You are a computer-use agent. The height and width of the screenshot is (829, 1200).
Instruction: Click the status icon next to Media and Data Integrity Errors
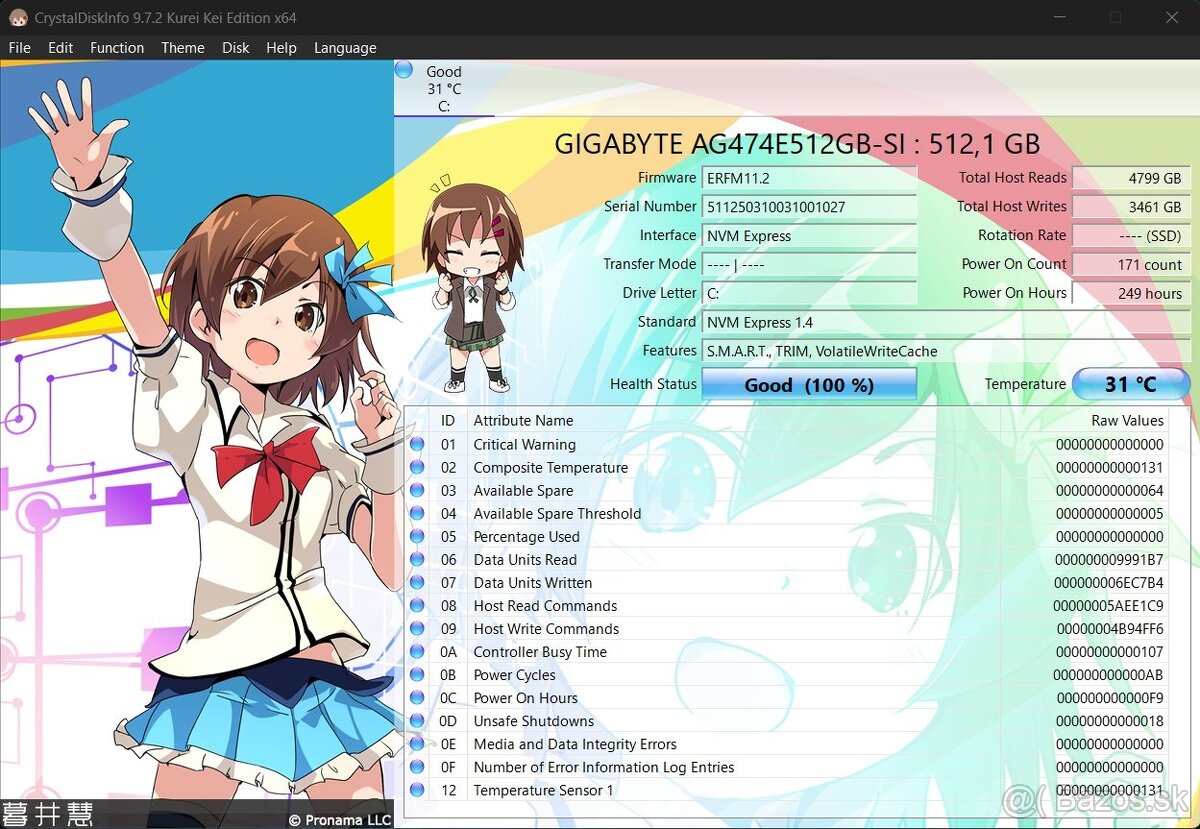(x=418, y=744)
